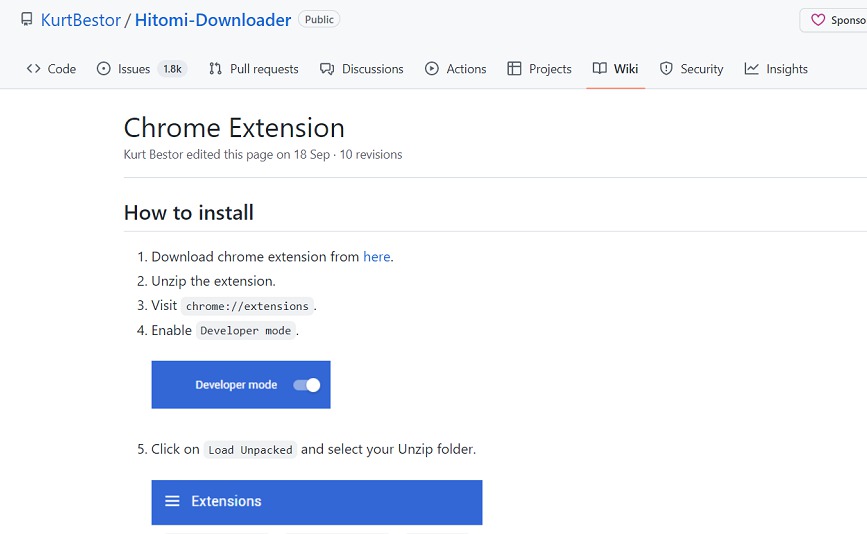Click the Insights graph icon
Screen dimensions: 867x534
click(x=751, y=69)
